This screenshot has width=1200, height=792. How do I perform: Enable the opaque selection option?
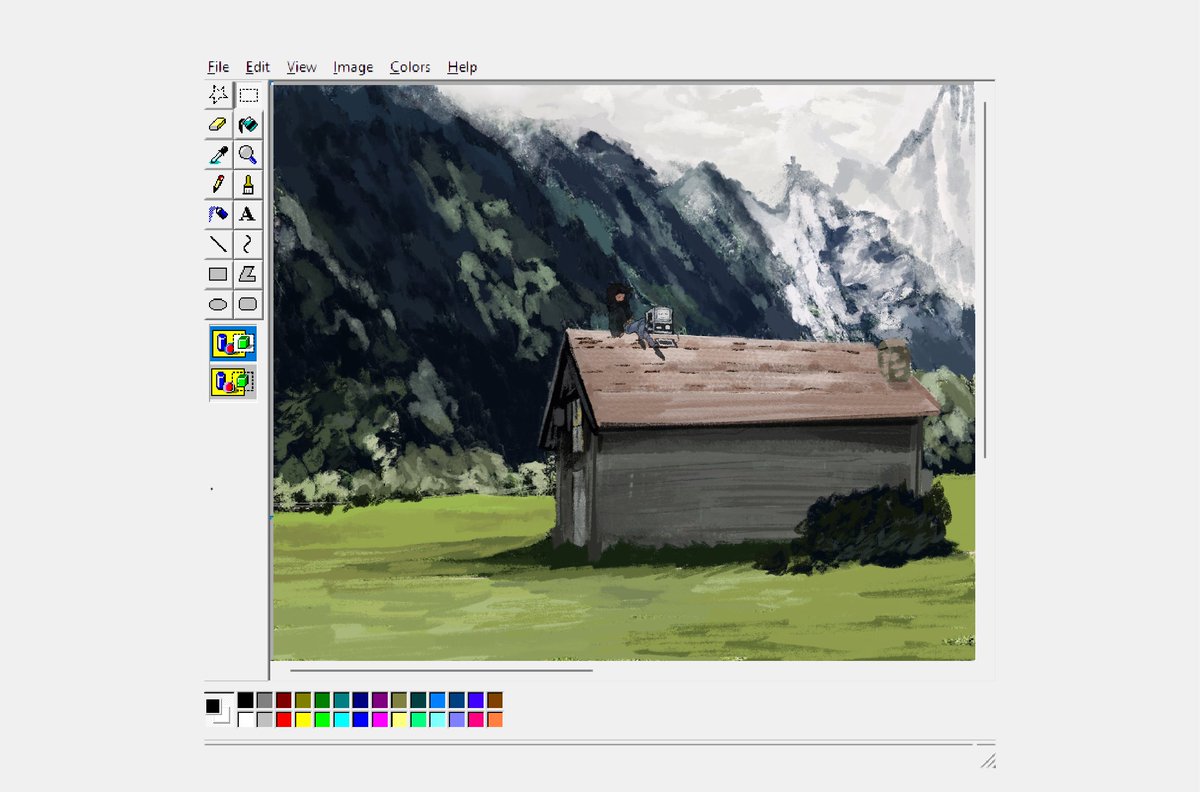[233, 343]
